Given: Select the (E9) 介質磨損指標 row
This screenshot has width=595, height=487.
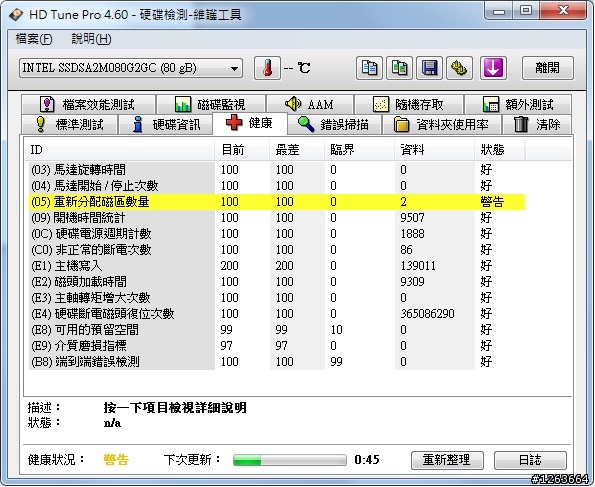Looking at the screenshot, I should (277, 346).
